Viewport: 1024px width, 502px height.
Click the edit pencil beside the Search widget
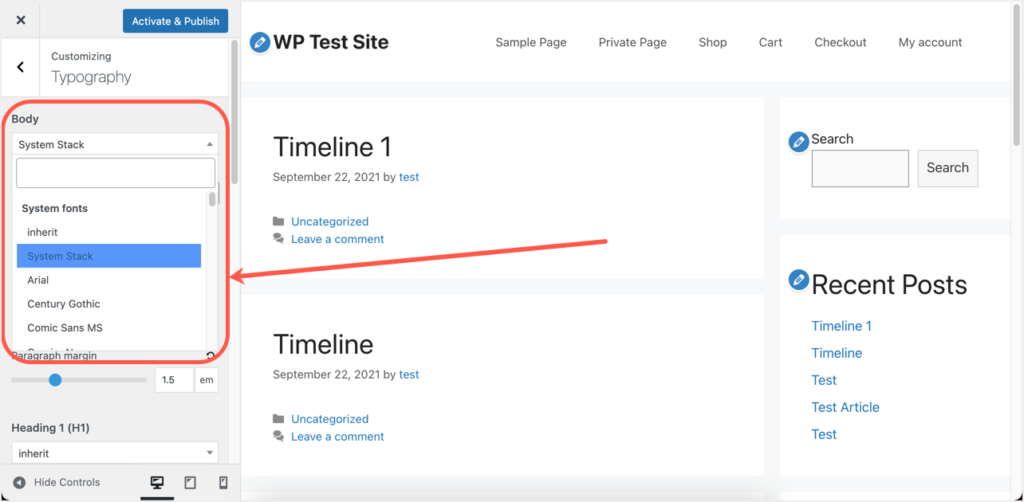(798, 142)
